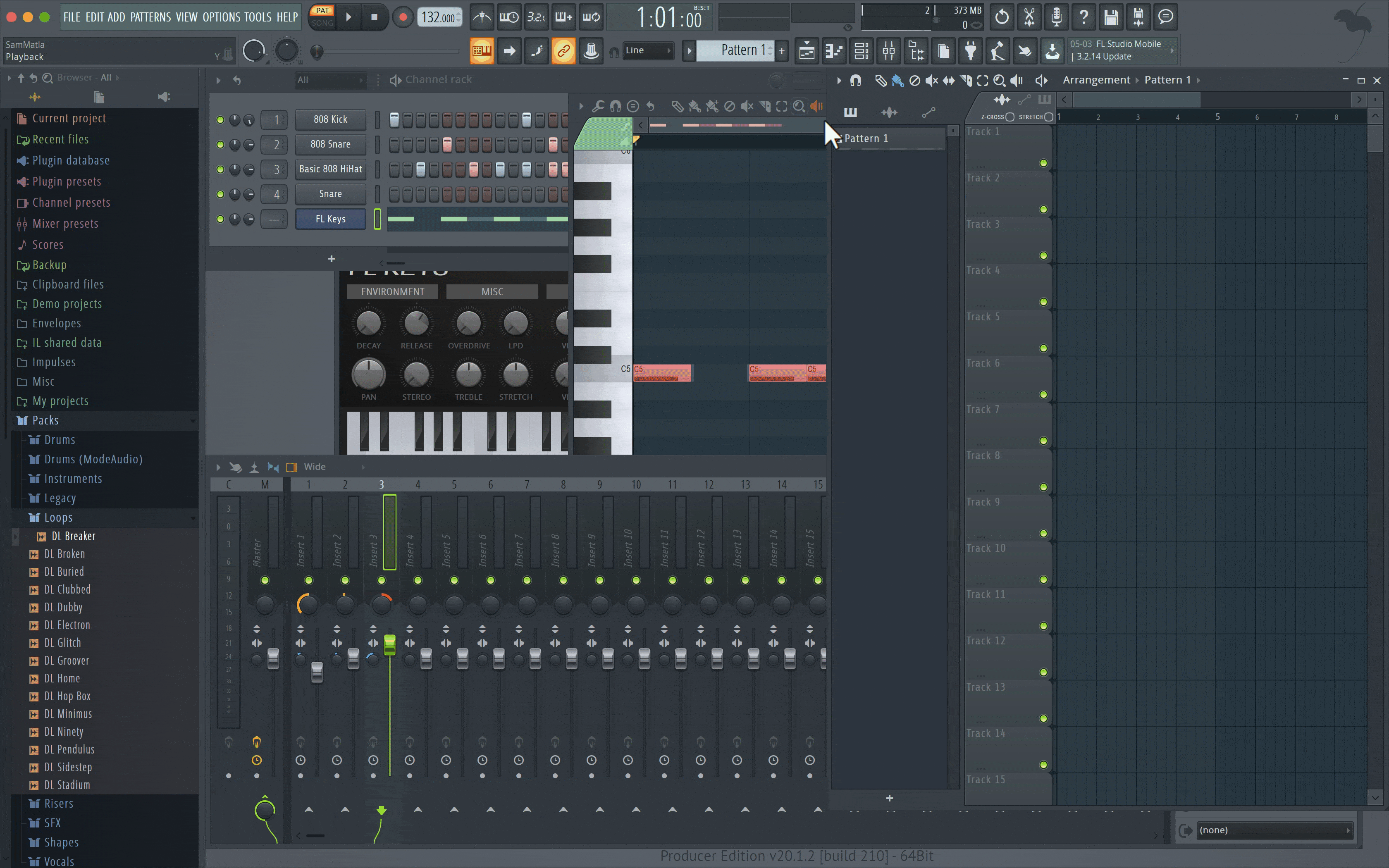
Task: Open the mixer Wide layout dropdown
Action: click(x=334, y=467)
